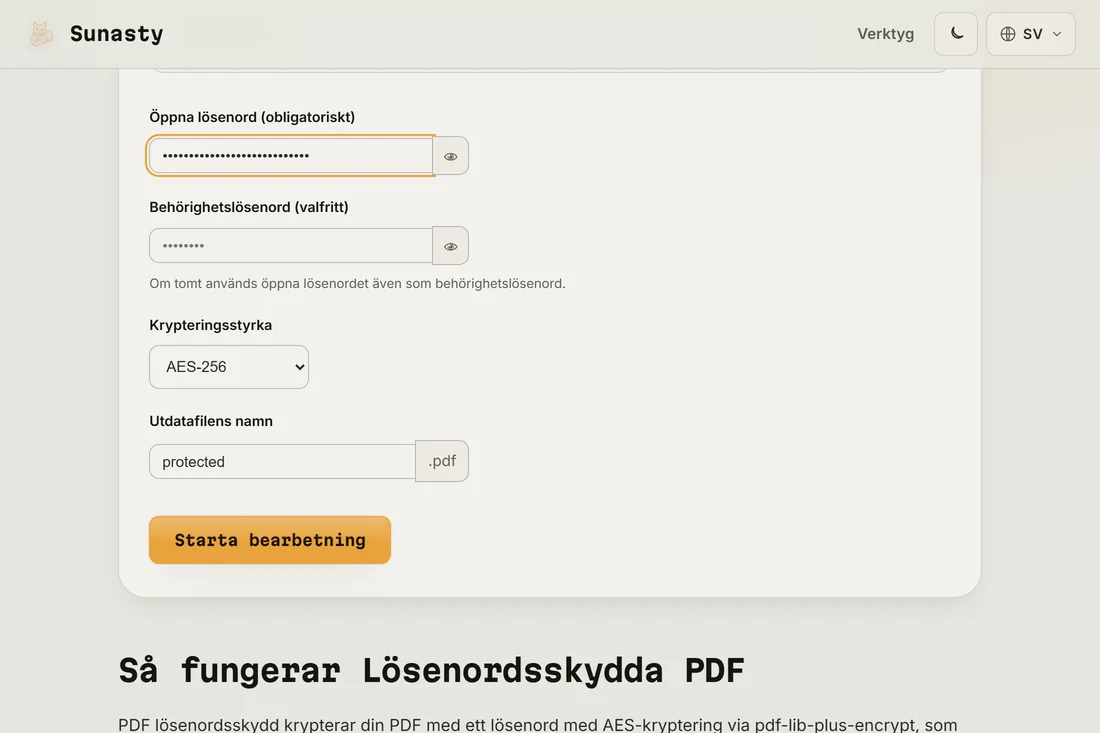Image resolution: width=1100 pixels, height=733 pixels.
Task: Click the Sunasty cat logo icon
Action: point(41,34)
